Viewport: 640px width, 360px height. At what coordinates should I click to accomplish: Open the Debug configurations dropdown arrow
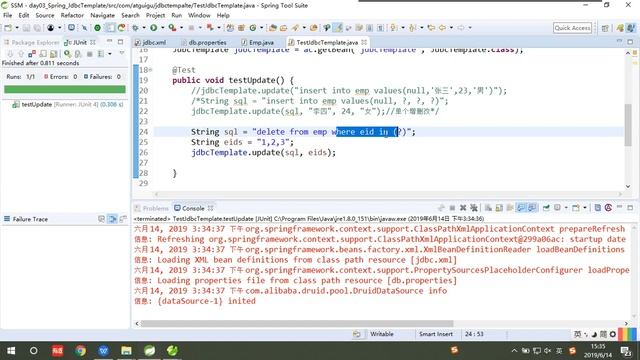[x=144, y=28]
